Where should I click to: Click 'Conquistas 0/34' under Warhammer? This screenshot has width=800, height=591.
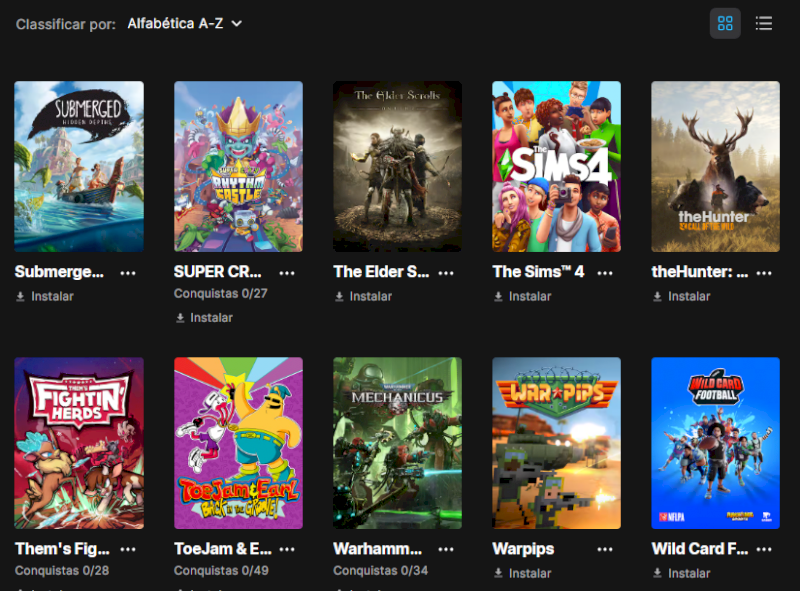click(381, 571)
